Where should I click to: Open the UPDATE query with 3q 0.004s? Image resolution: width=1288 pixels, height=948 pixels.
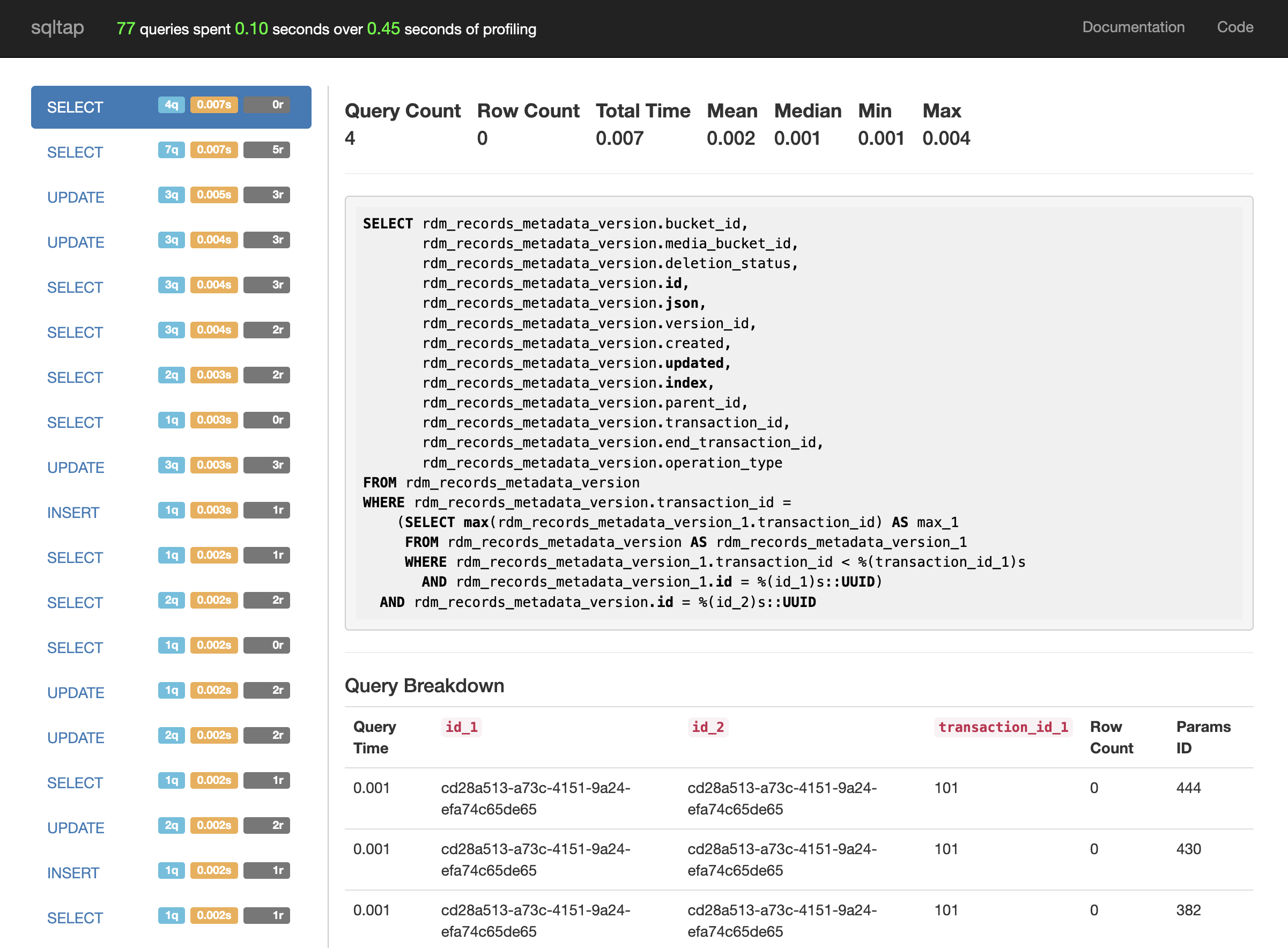pyautogui.click(x=171, y=242)
